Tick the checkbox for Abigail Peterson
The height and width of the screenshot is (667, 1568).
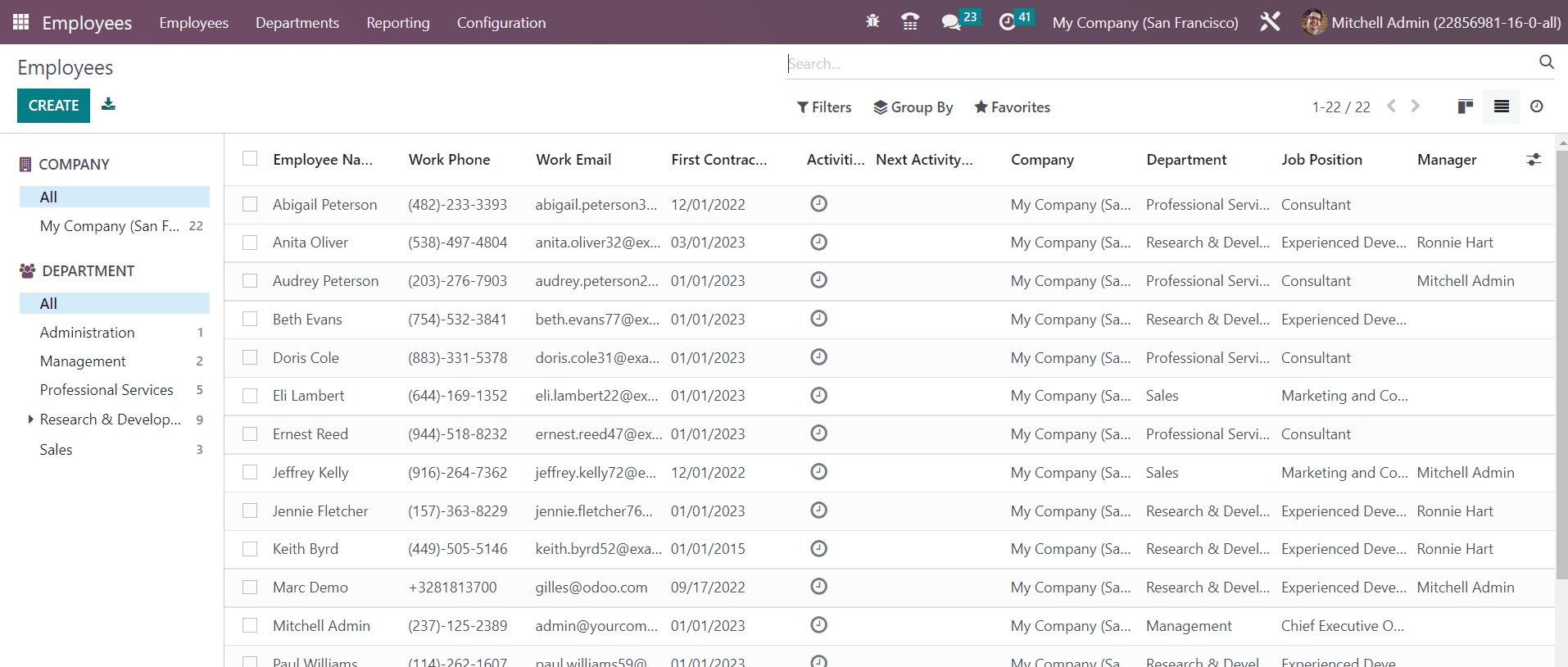pos(250,204)
